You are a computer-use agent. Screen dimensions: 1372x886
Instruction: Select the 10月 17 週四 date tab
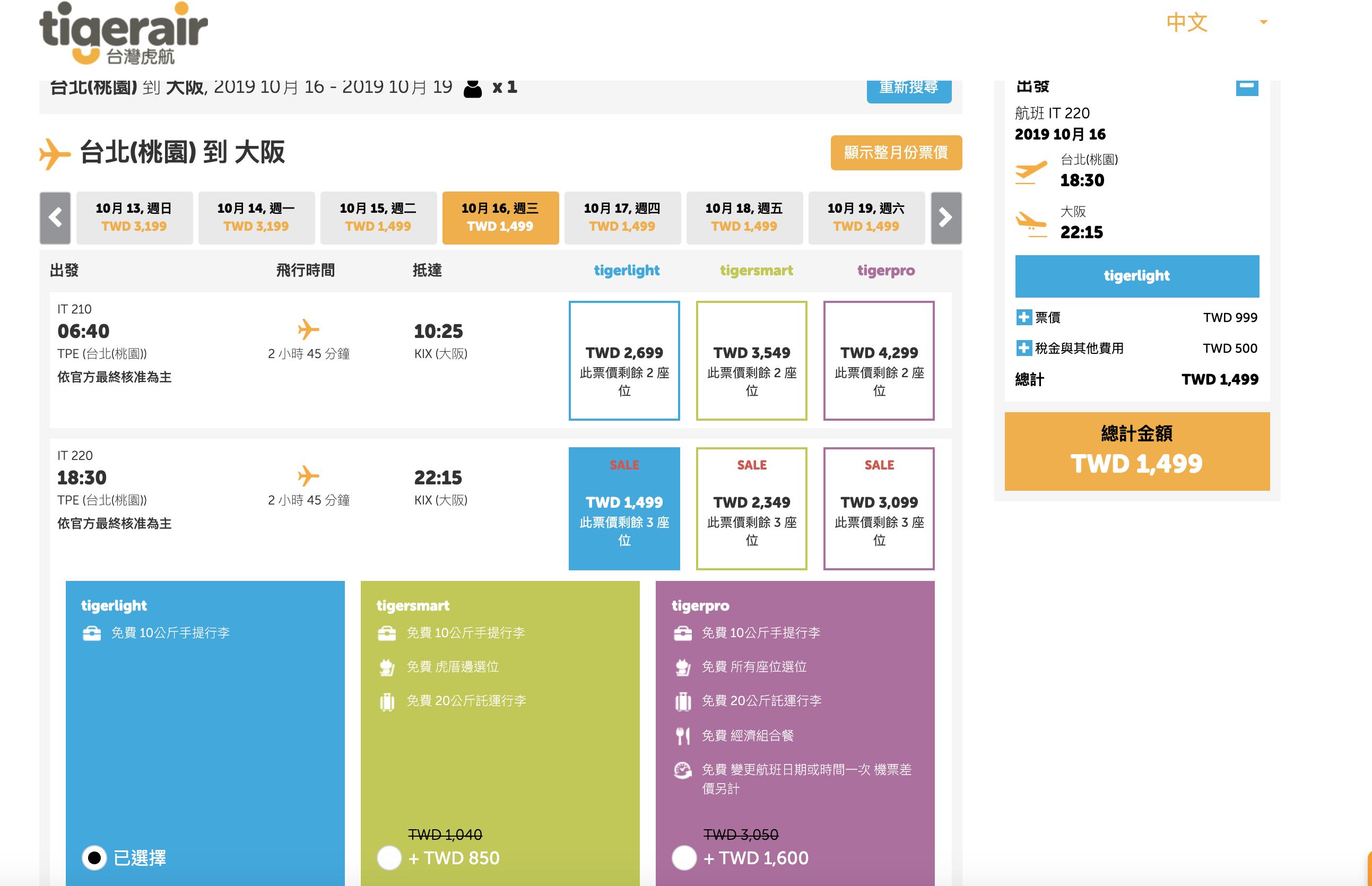pos(622,218)
